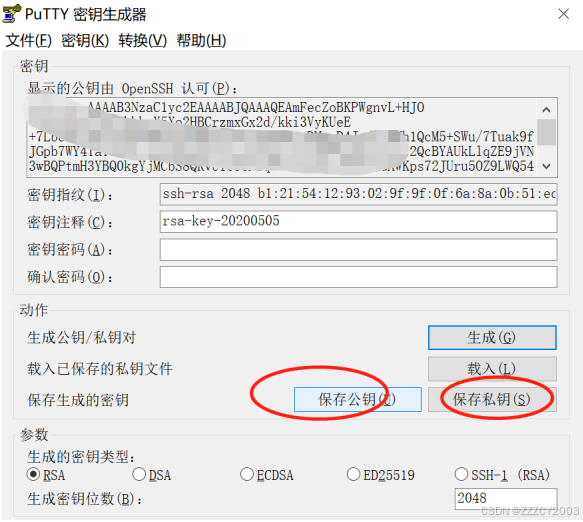The height and width of the screenshot is (522, 583).
Task: Click the 密钥密码(A) passphrase field
Action: click(x=358, y=249)
